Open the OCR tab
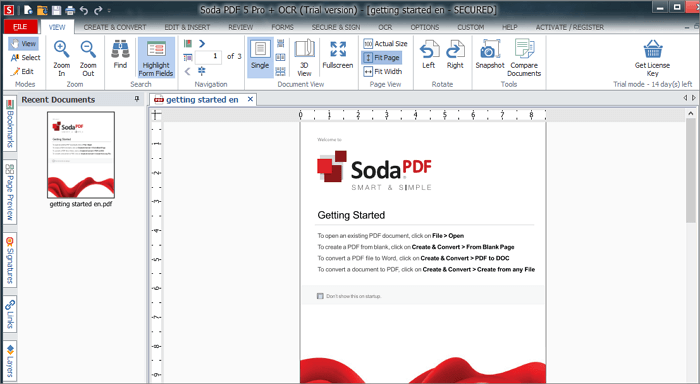Image resolution: width=700 pixels, height=384 pixels. 385,27
